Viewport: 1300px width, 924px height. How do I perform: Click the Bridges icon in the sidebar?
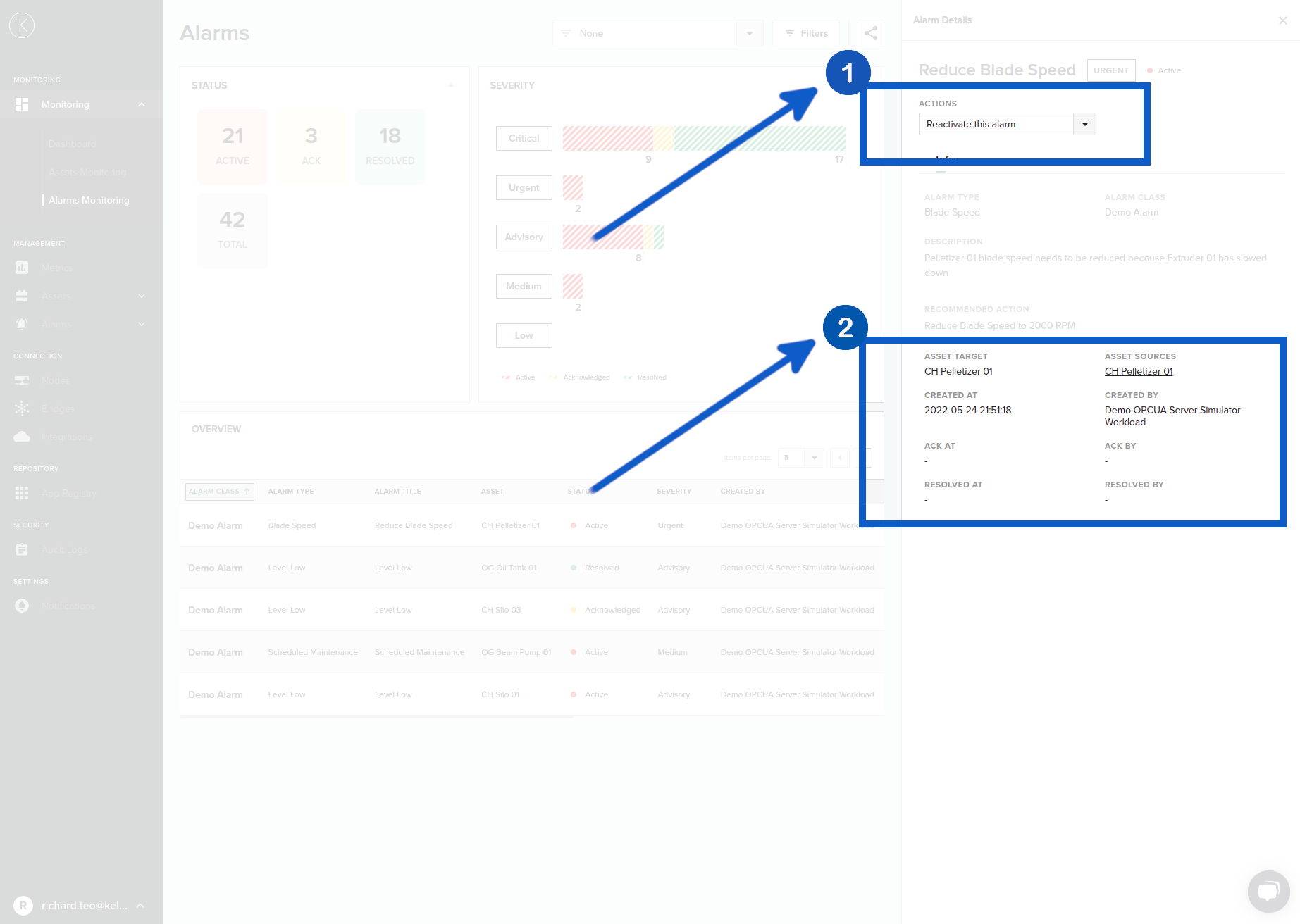coord(22,408)
